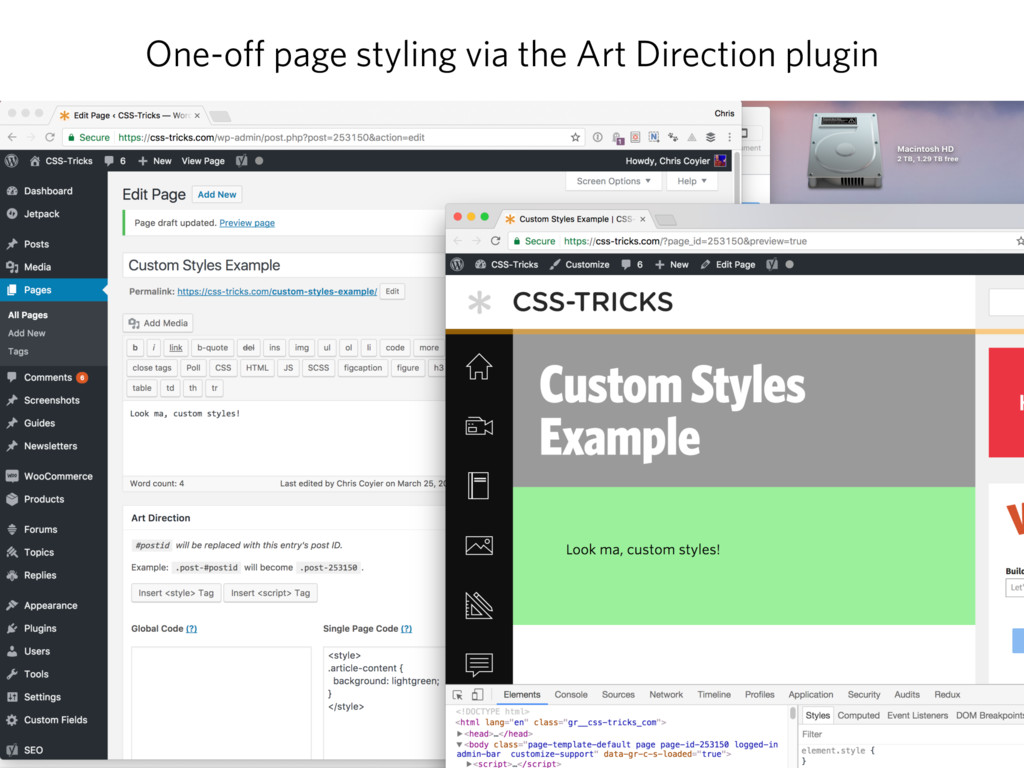Switch to the Sources tab in DevTools
Screen dimensions: 1024x768
tap(618, 695)
